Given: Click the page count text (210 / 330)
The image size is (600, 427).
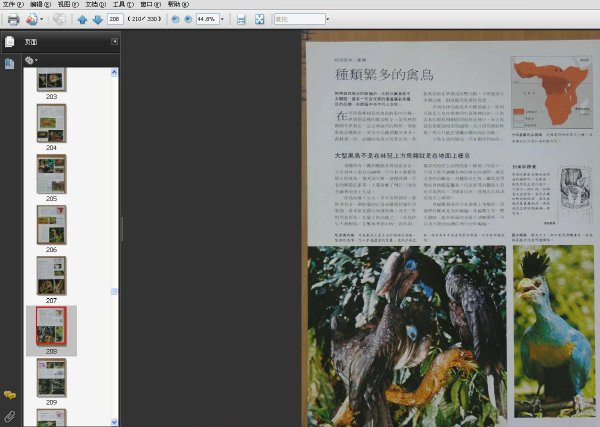Looking at the screenshot, I should [144, 19].
